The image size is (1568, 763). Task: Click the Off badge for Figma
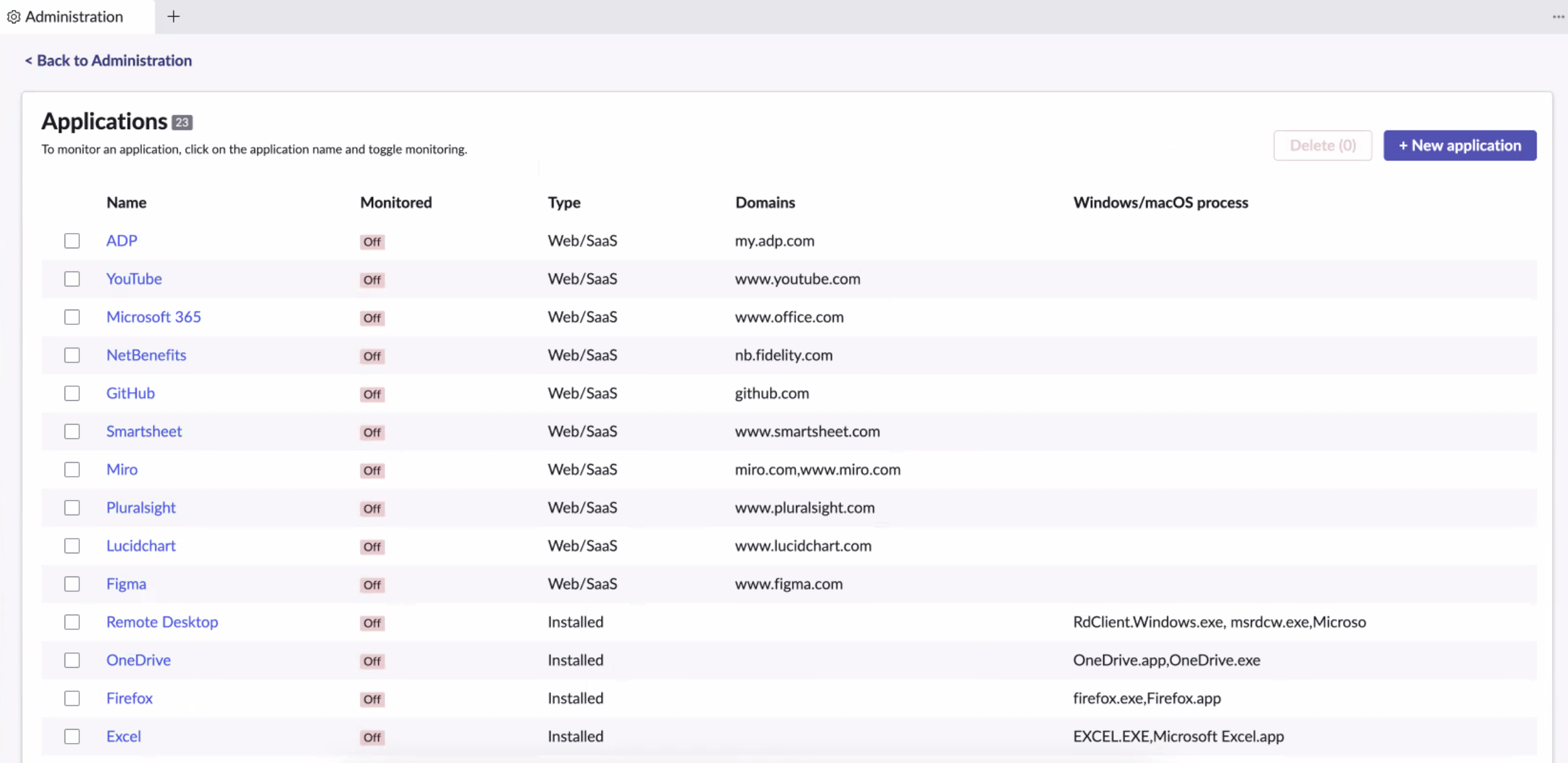[372, 585]
